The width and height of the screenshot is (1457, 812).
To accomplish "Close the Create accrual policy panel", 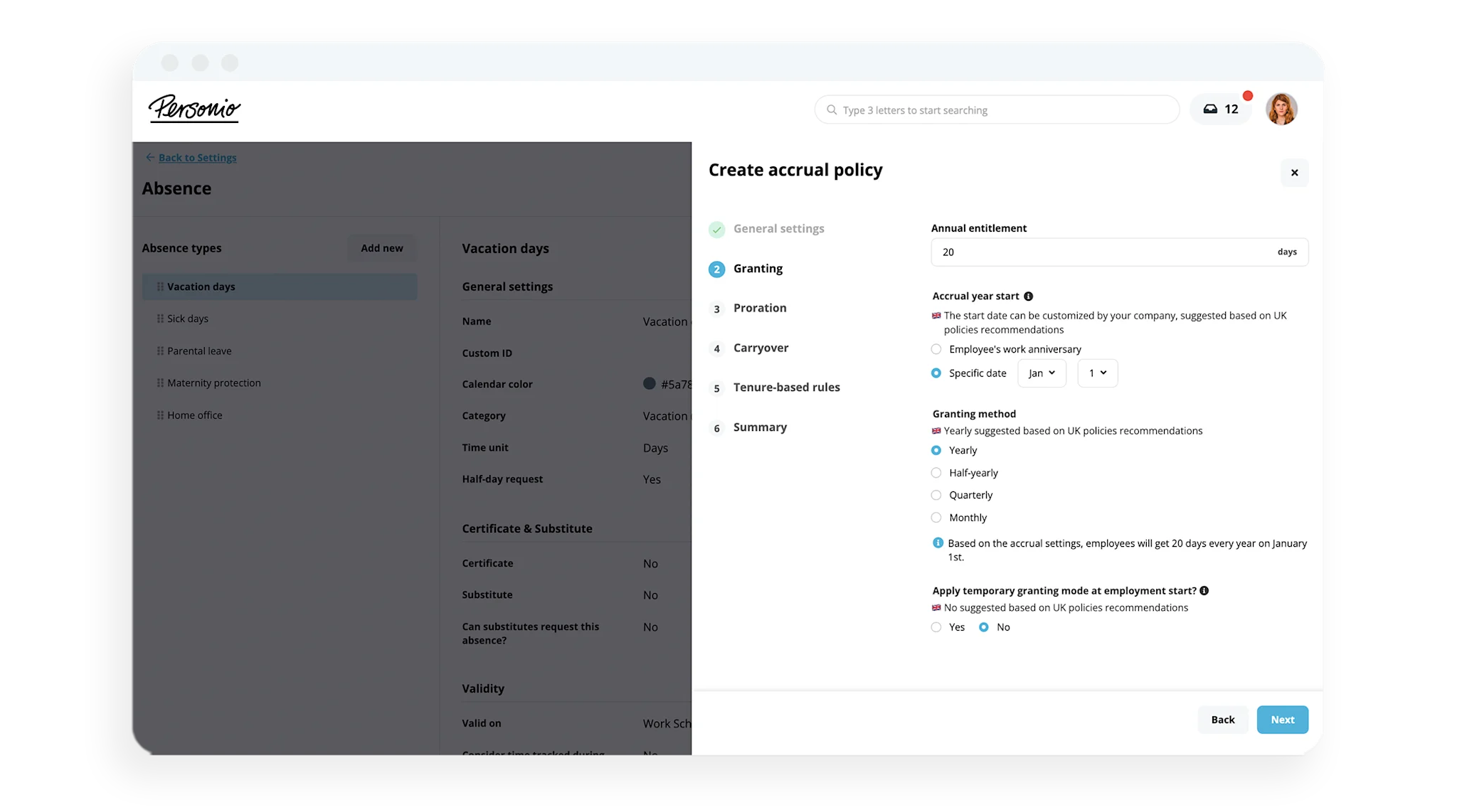I will (x=1294, y=173).
